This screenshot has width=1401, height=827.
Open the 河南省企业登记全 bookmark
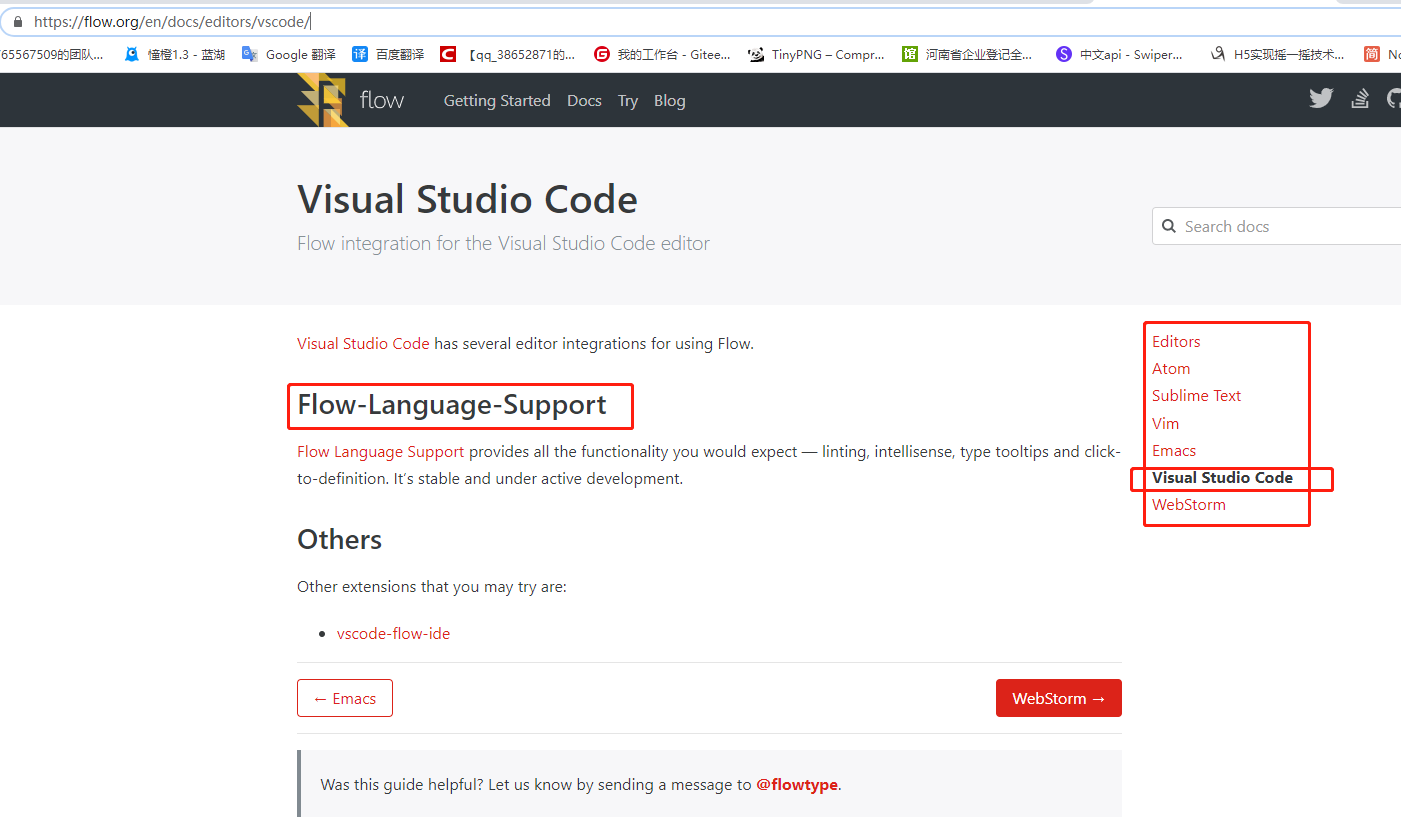tap(967, 55)
